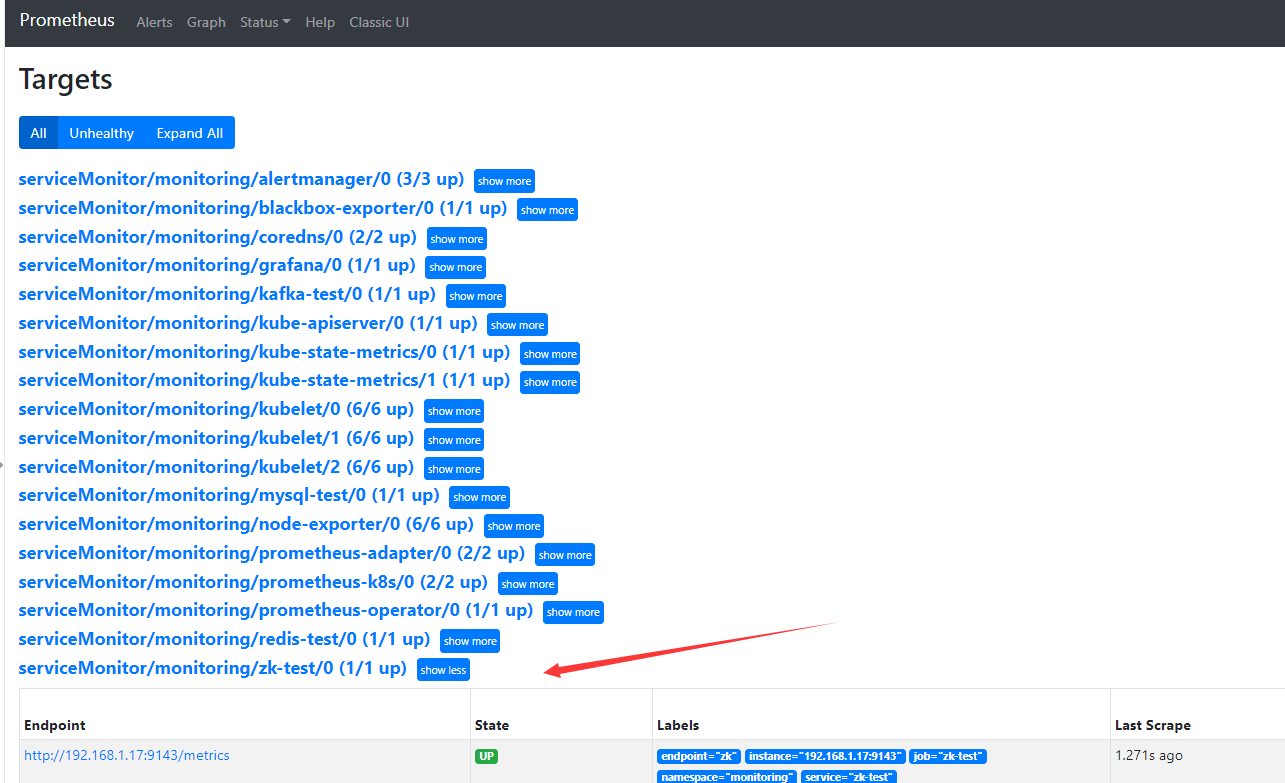This screenshot has height=783, width=1285.
Task: Open the zk-test/0 service monitor heading
Action: [x=213, y=668]
